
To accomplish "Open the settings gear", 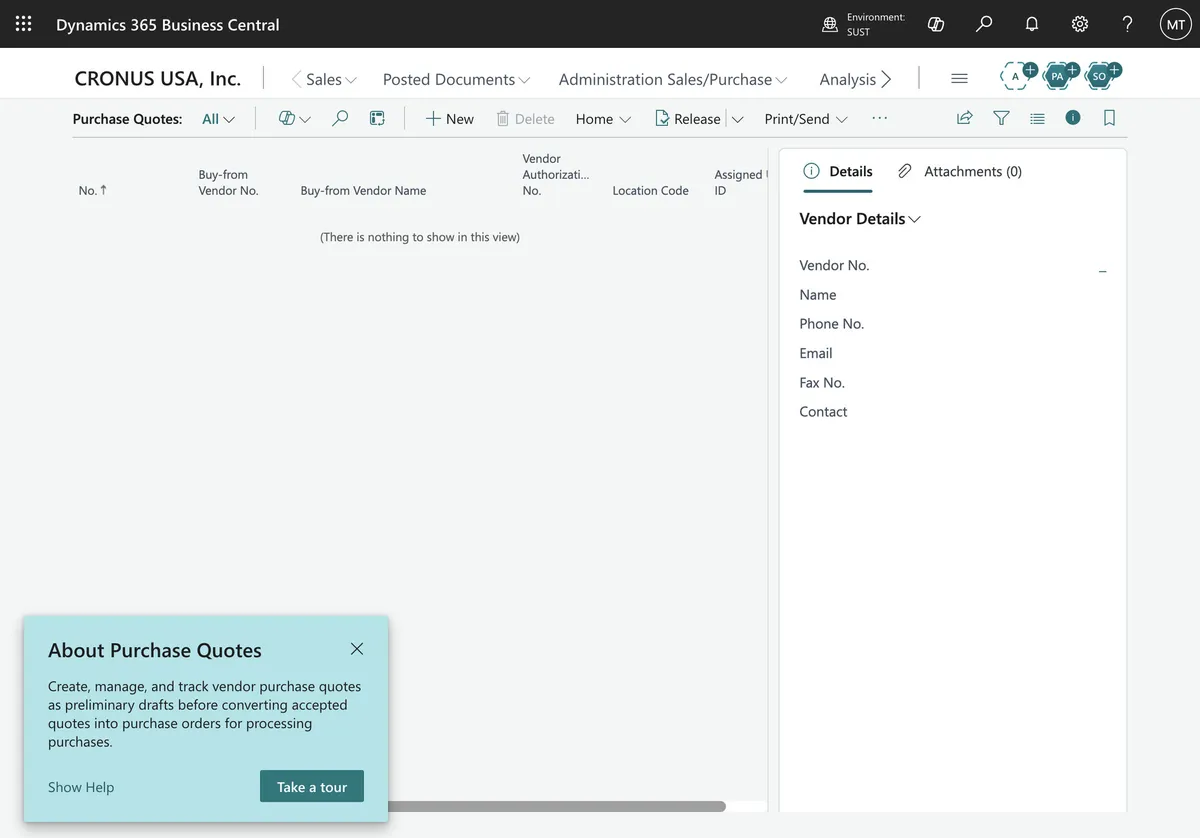I will coord(1080,24).
